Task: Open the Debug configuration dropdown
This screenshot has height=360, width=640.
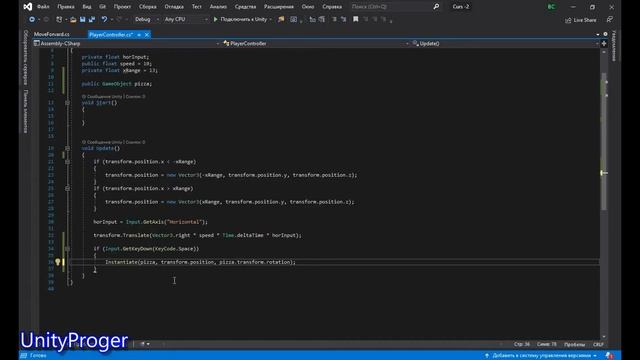Action: point(147,19)
